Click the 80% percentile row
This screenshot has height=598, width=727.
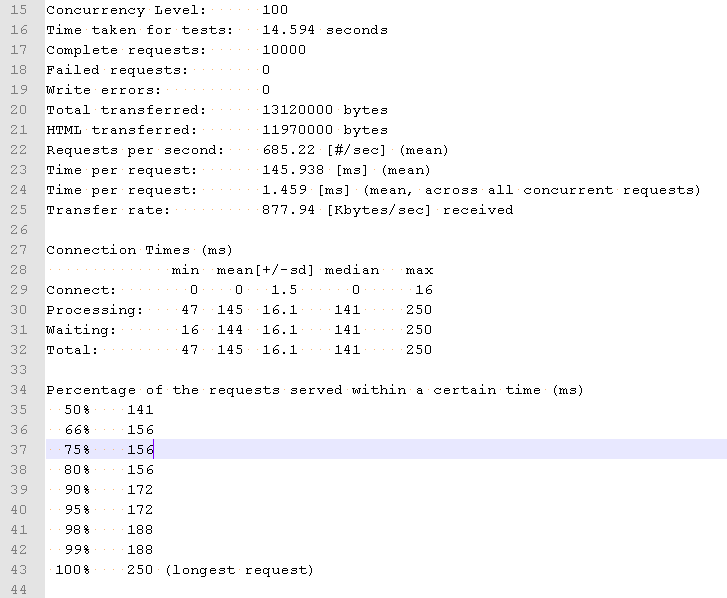108,469
